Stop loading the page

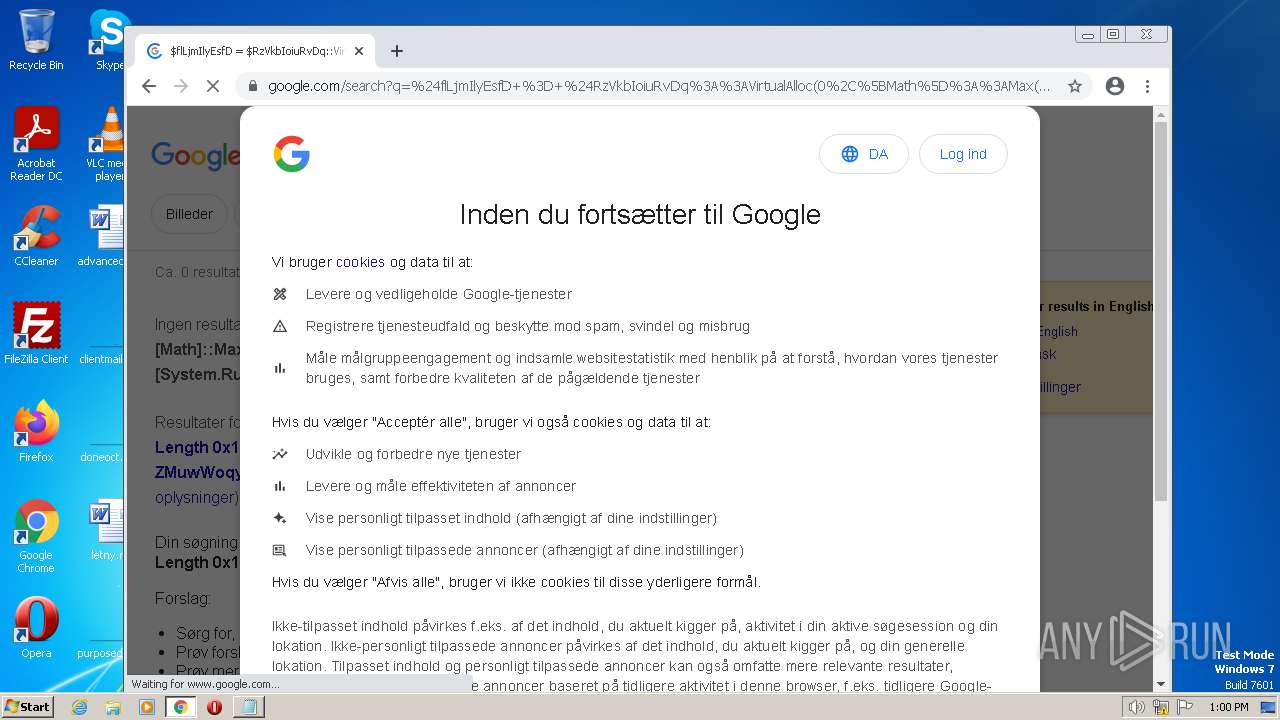click(212, 86)
